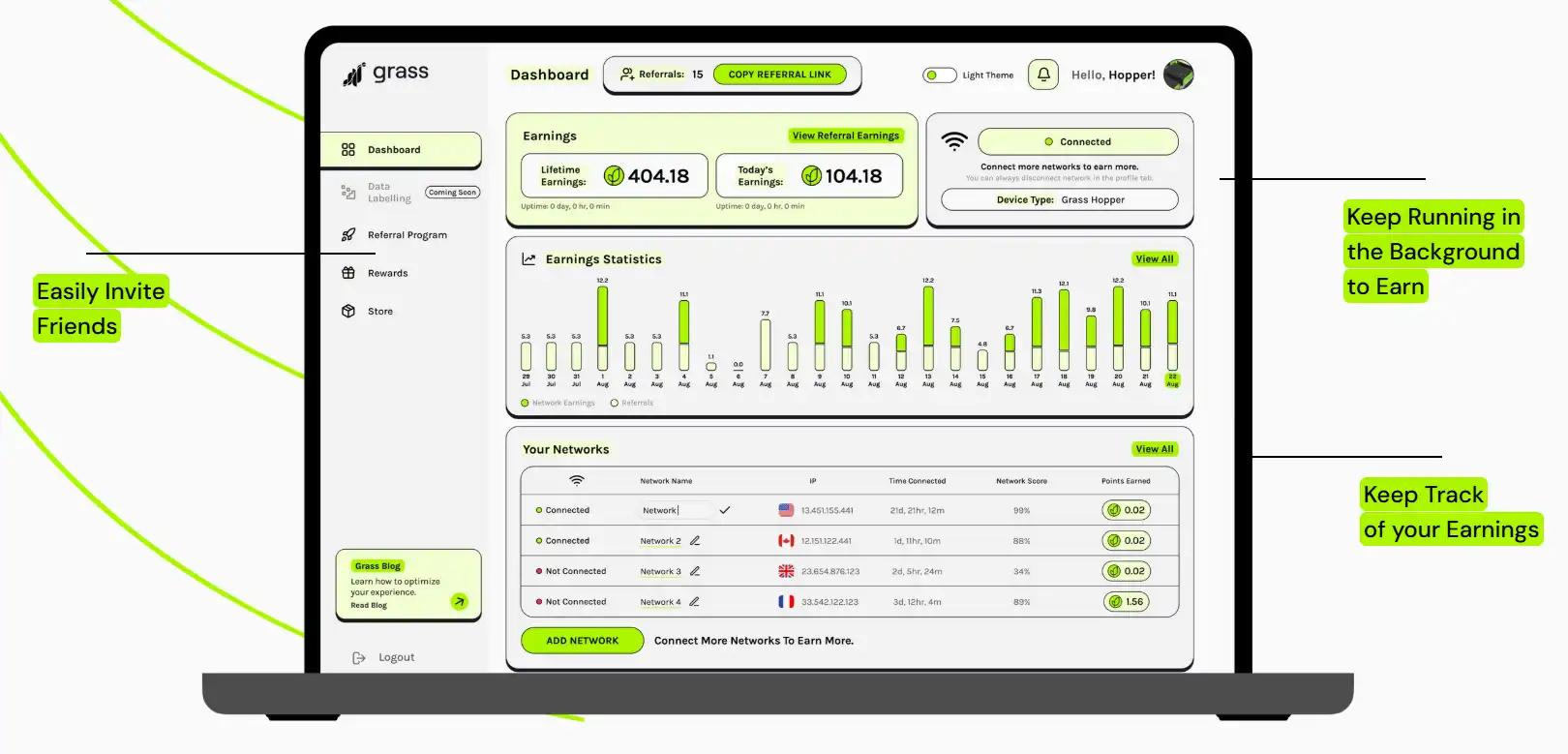Image resolution: width=1568 pixels, height=754 pixels.
Task: Open Dashboard in the sidebar
Action: (x=401, y=150)
